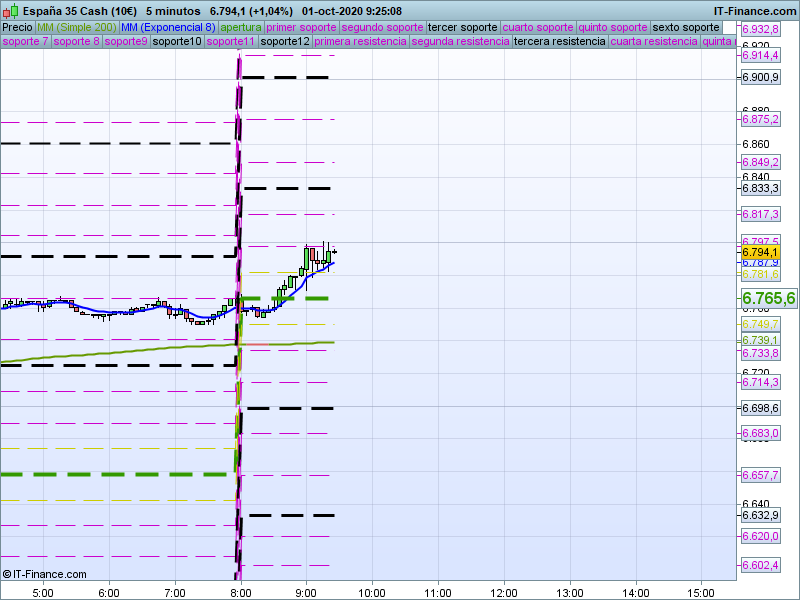Click the apertura indicator label
800x600 pixels.
[x=241, y=27]
